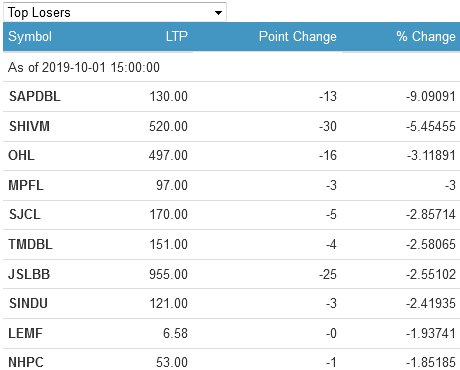Select the LEMF symbol
The height and width of the screenshot is (370, 460).
click(x=25, y=333)
